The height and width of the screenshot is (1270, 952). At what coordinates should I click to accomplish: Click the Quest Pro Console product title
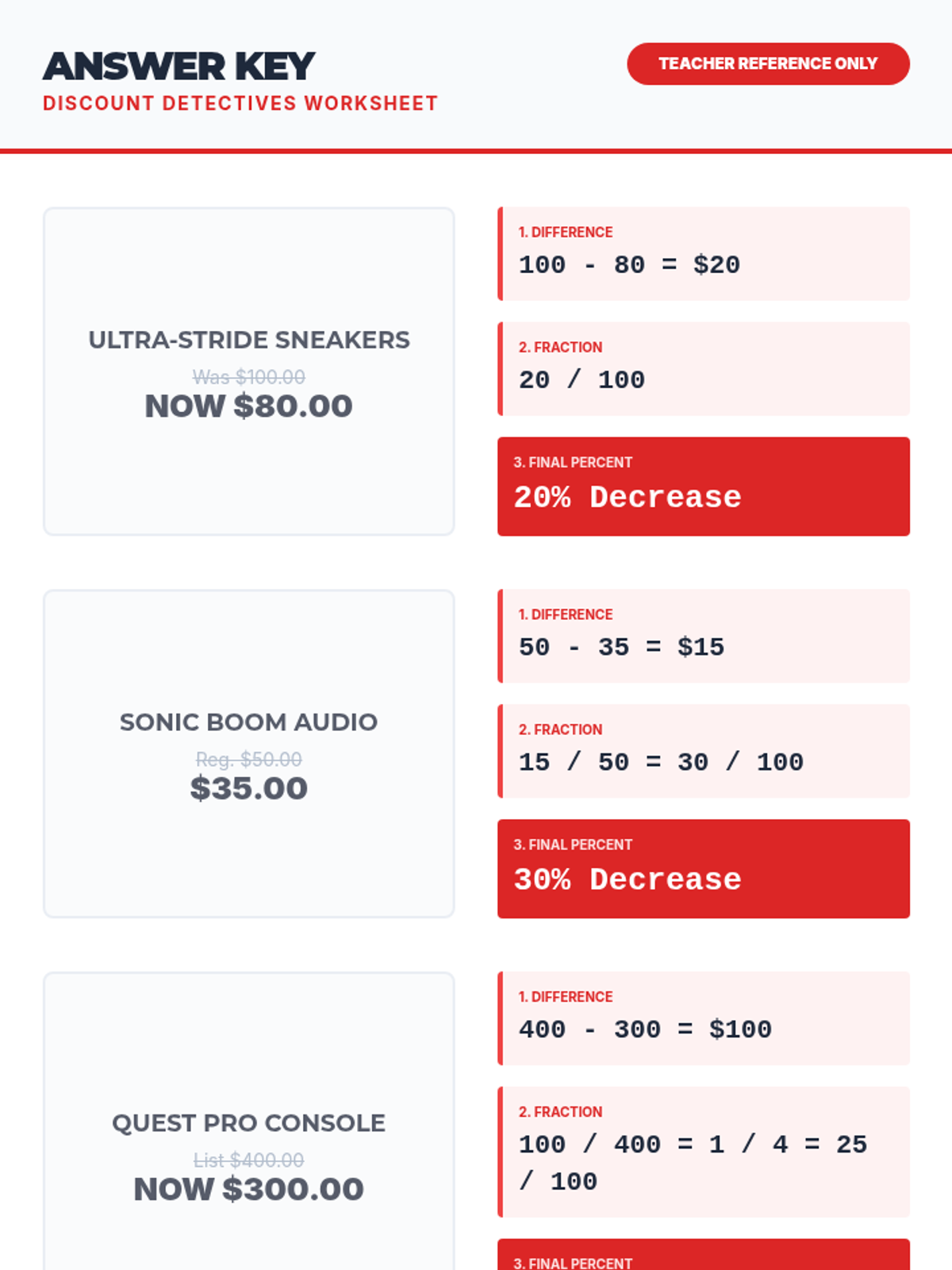point(249,1123)
